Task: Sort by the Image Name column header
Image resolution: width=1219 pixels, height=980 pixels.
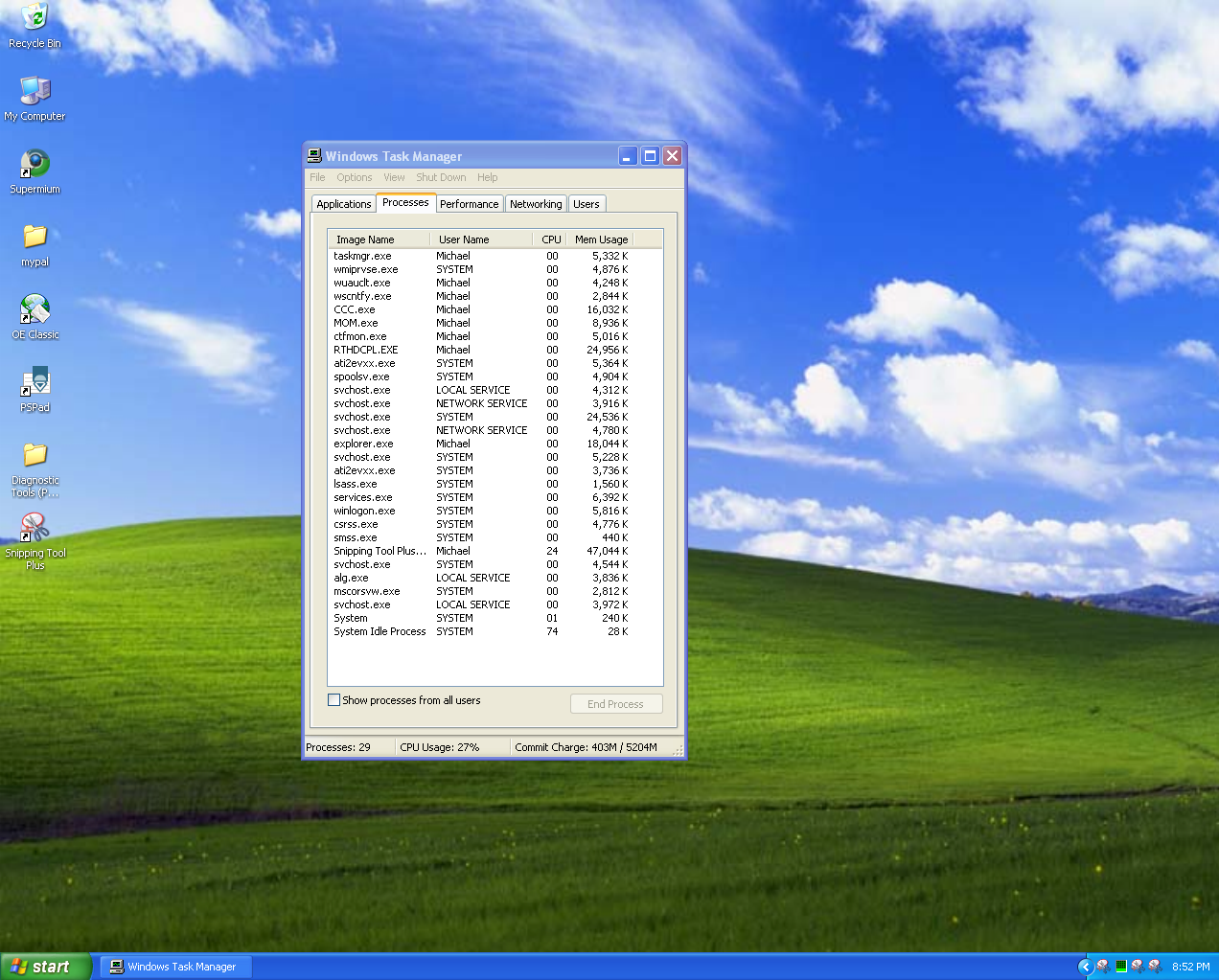Action: tap(379, 239)
